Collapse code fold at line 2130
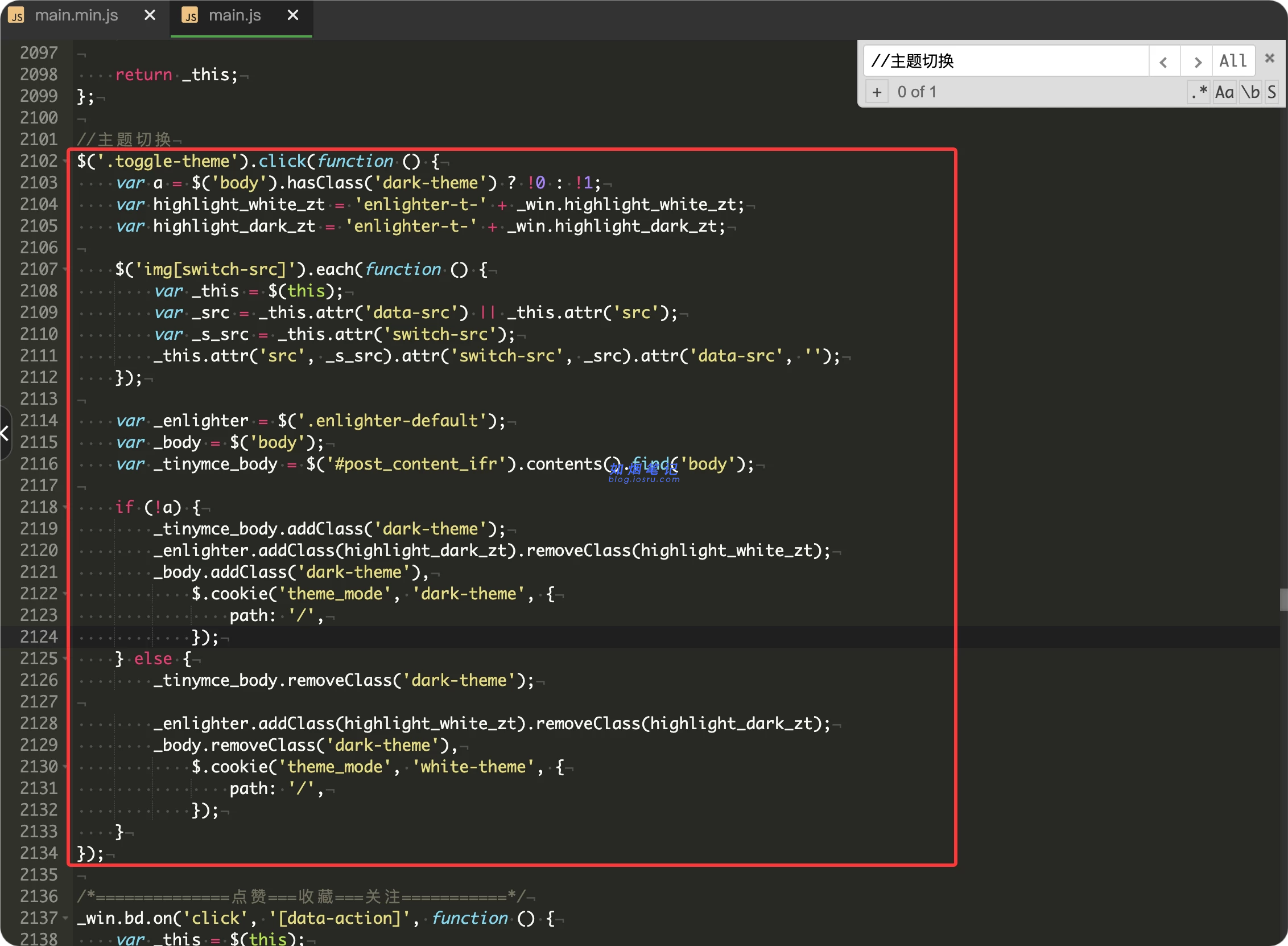Image resolution: width=1288 pixels, height=946 pixels. [65, 767]
